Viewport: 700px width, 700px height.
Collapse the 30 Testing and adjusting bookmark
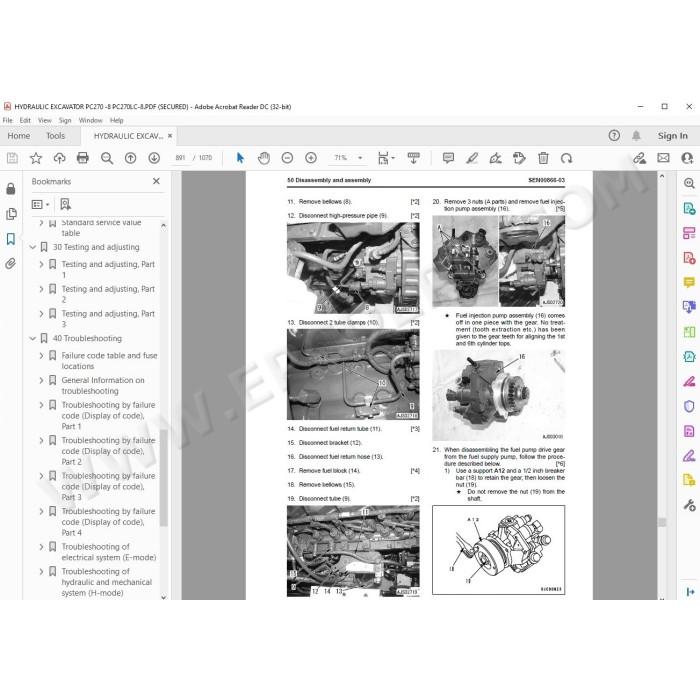[x=33, y=247]
